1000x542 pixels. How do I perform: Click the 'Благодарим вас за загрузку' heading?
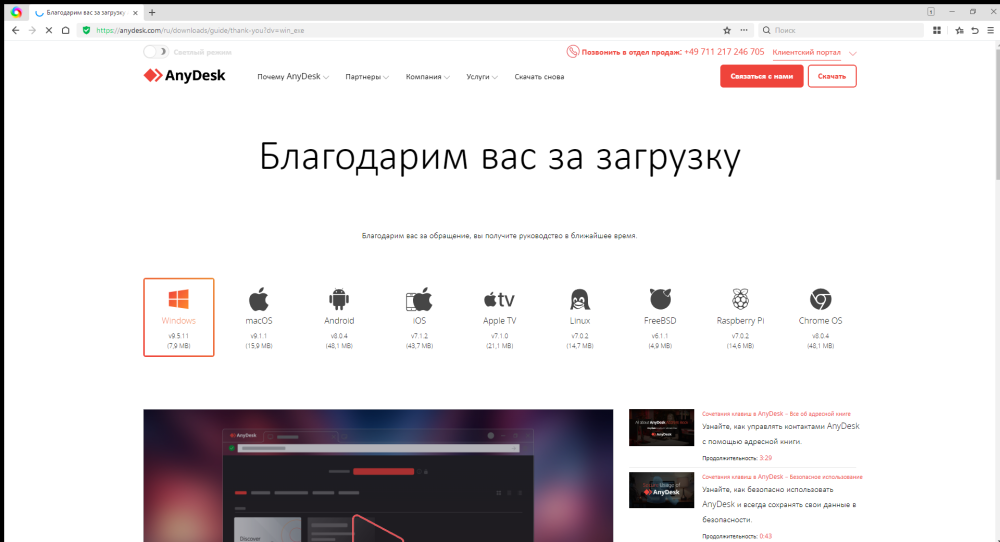499,157
